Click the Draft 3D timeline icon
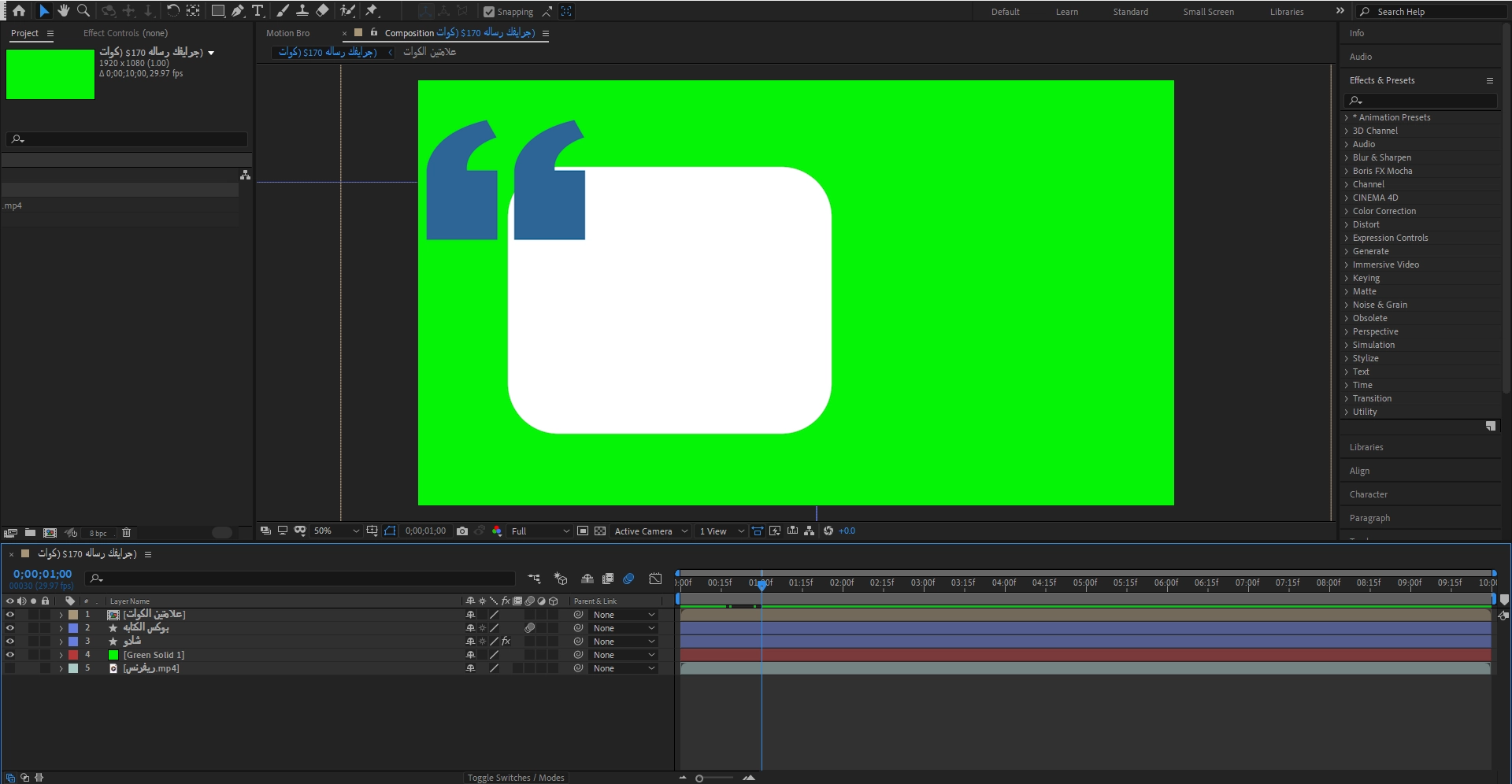Screen dimensions: 1512x784 click(x=561, y=579)
